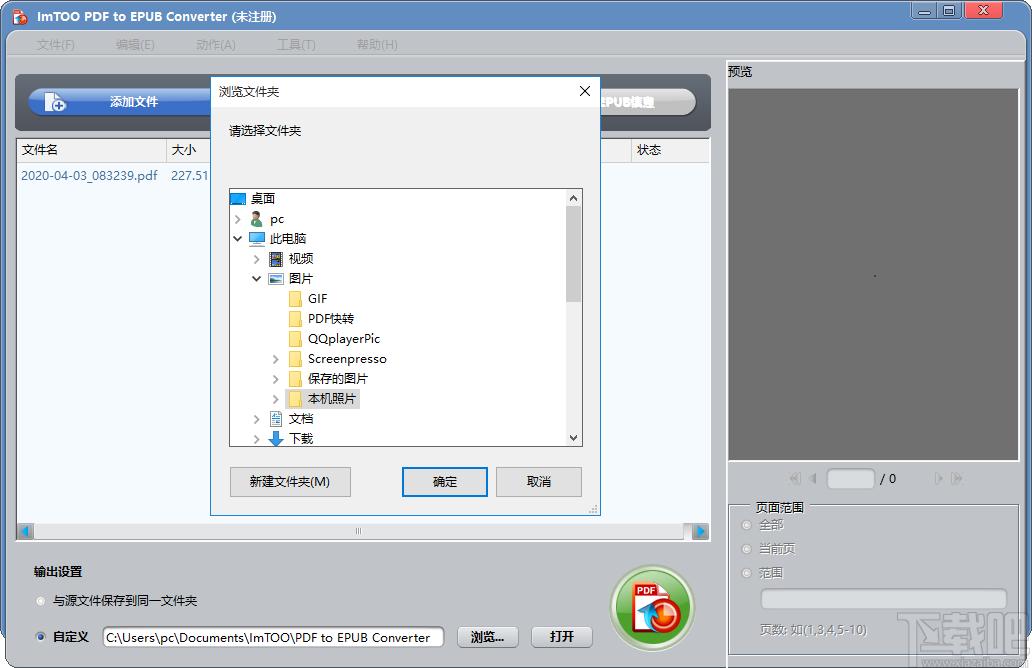Image resolution: width=1032 pixels, height=668 pixels.
Task: Click the folder tree scroll-up arrow
Action: coord(573,198)
